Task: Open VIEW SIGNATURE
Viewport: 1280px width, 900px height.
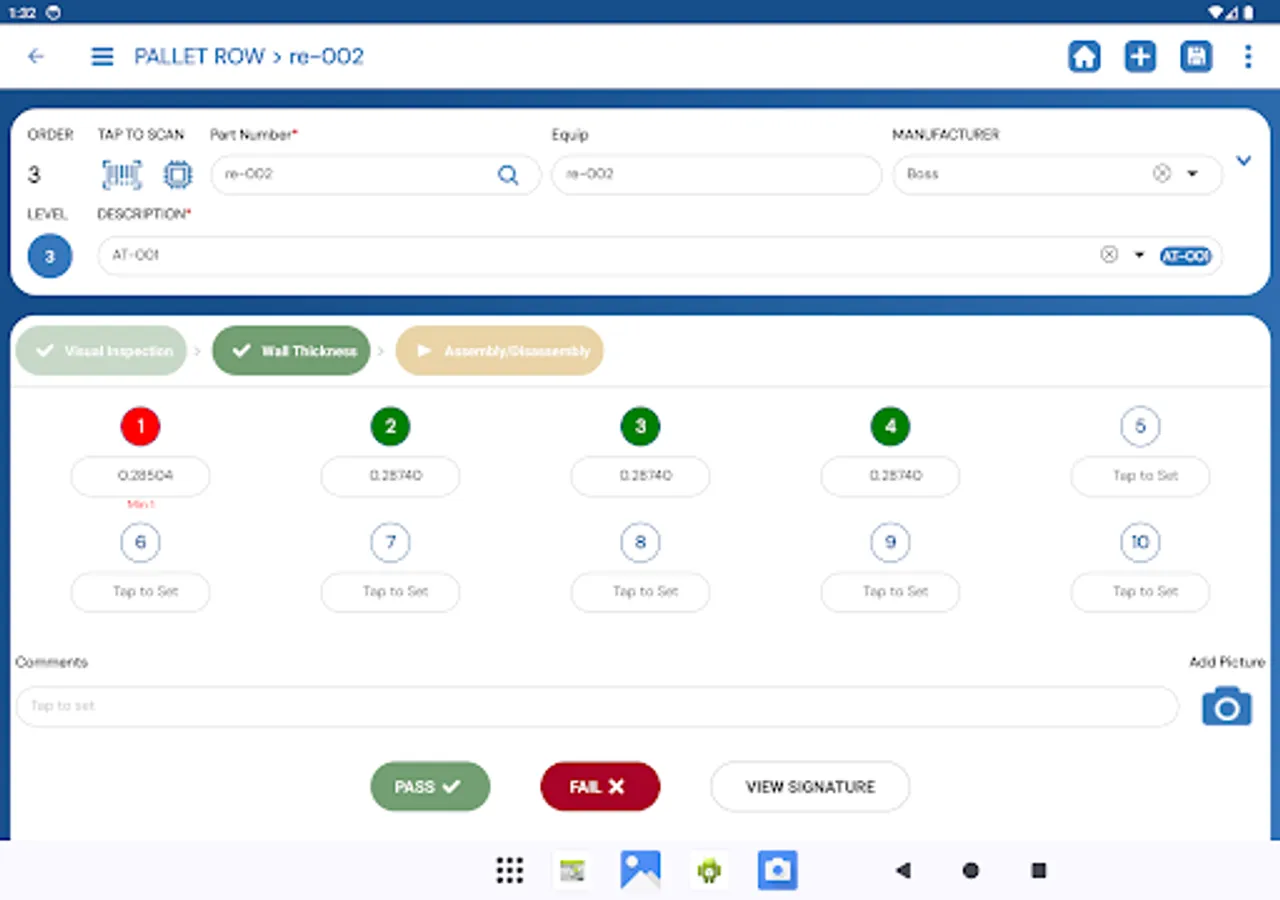Action: [x=810, y=786]
